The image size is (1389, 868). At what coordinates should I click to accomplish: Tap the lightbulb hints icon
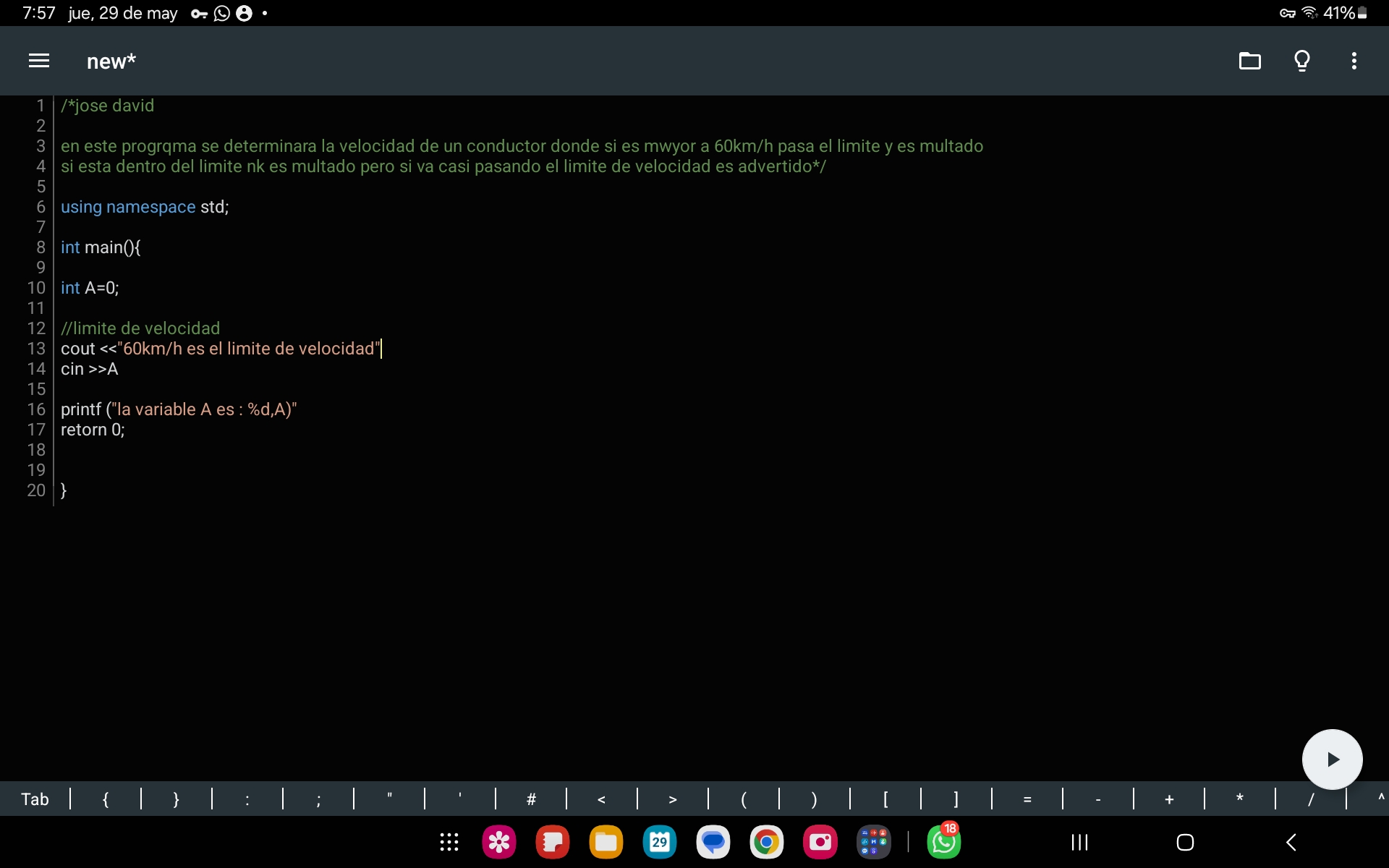point(1301,61)
